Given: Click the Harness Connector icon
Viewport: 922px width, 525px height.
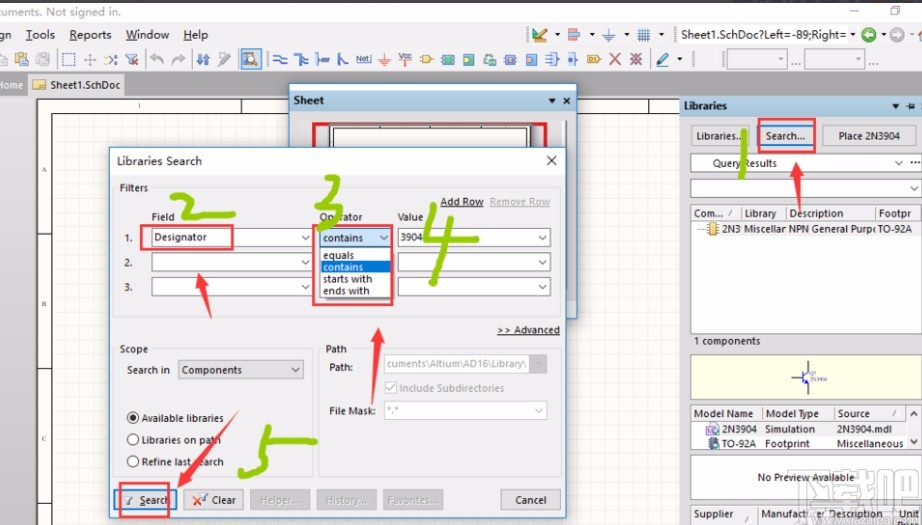Looking at the screenshot, I should [x=552, y=59].
